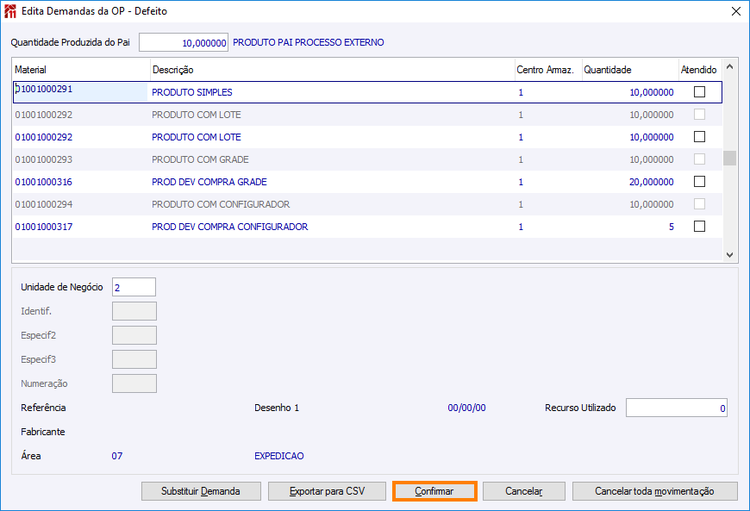Tick Atendido checkbox for PRODUTO SIMPLES
The width and height of the screenshot is (750, 511).
[699, 92]
